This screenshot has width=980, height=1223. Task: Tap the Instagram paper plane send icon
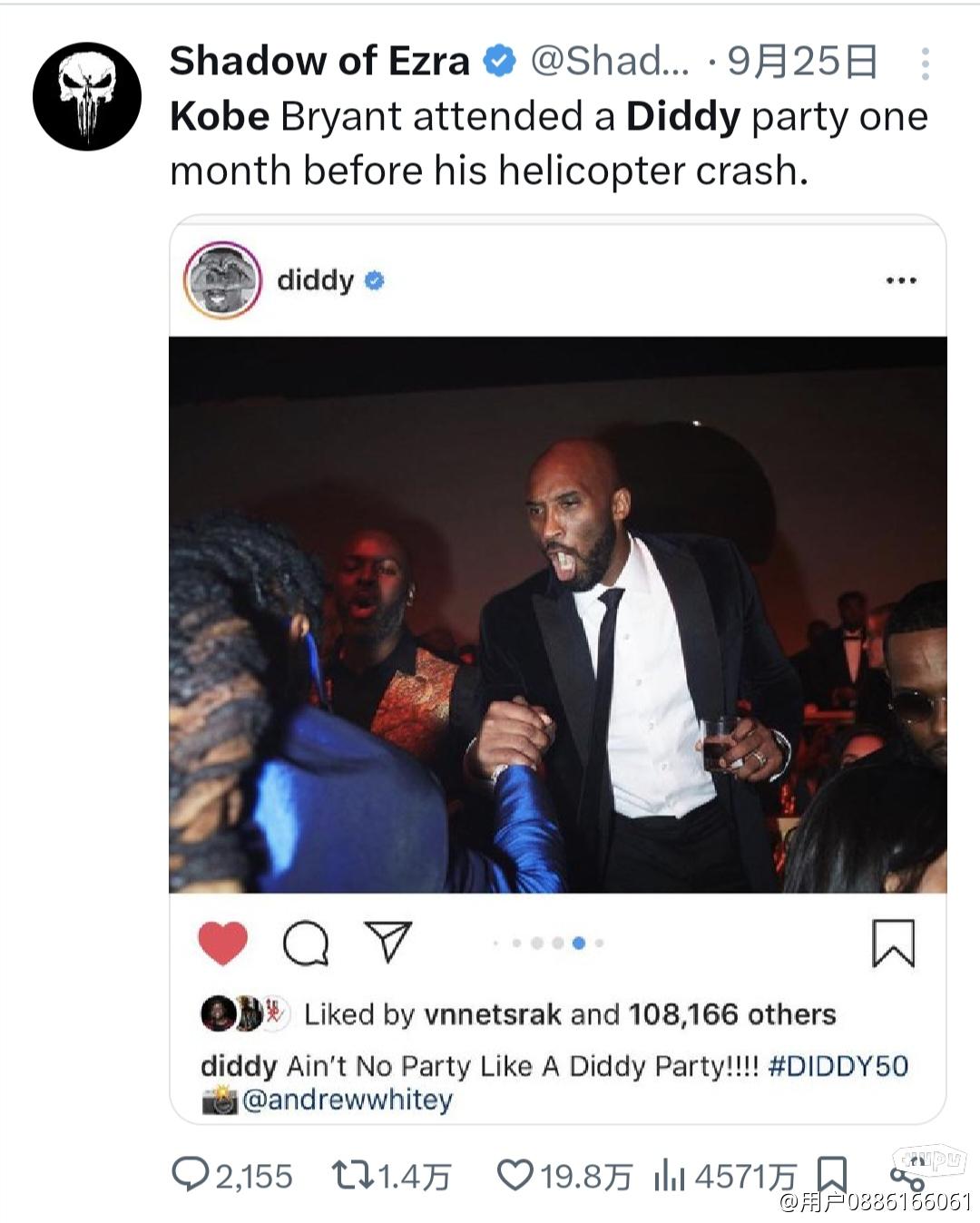[388, 942]
